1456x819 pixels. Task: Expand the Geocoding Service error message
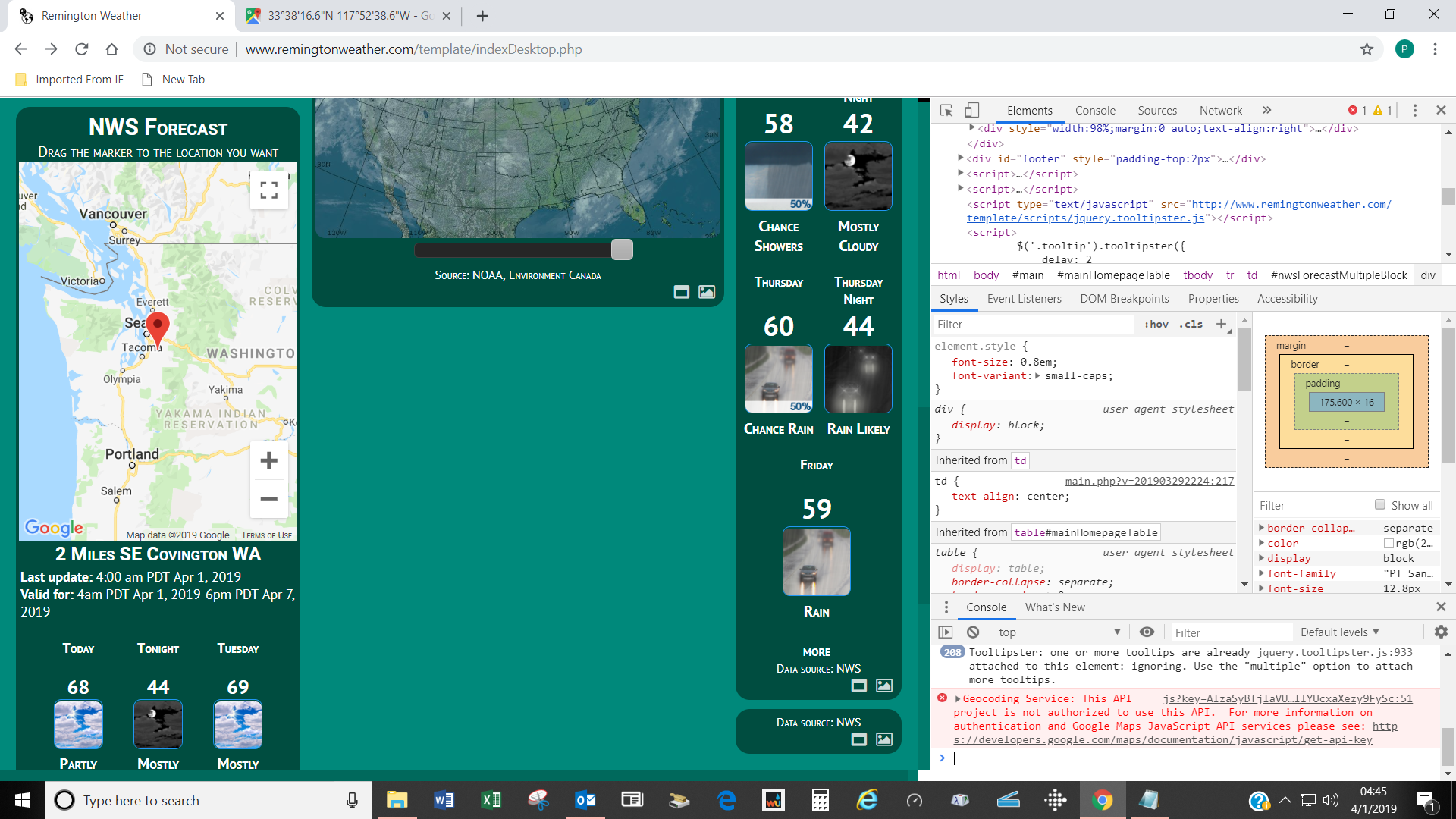958,699
